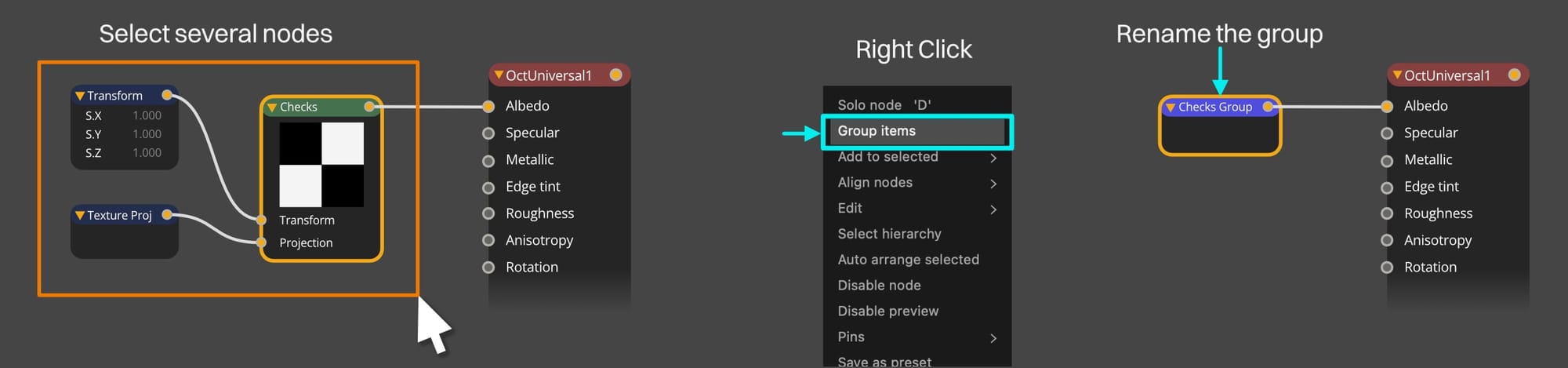
Task: Click the S.Z label in Transform node
Action: click(x=93, y=153)
